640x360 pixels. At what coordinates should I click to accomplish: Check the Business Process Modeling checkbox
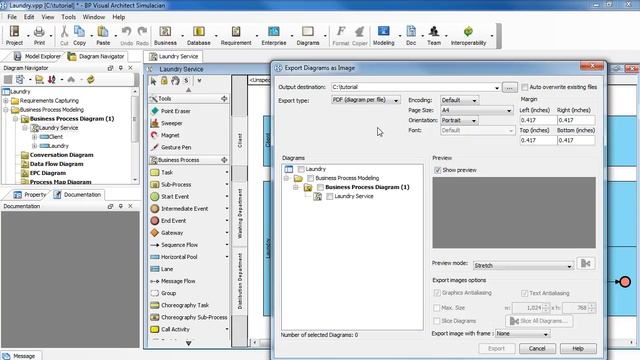coord(311,178)
